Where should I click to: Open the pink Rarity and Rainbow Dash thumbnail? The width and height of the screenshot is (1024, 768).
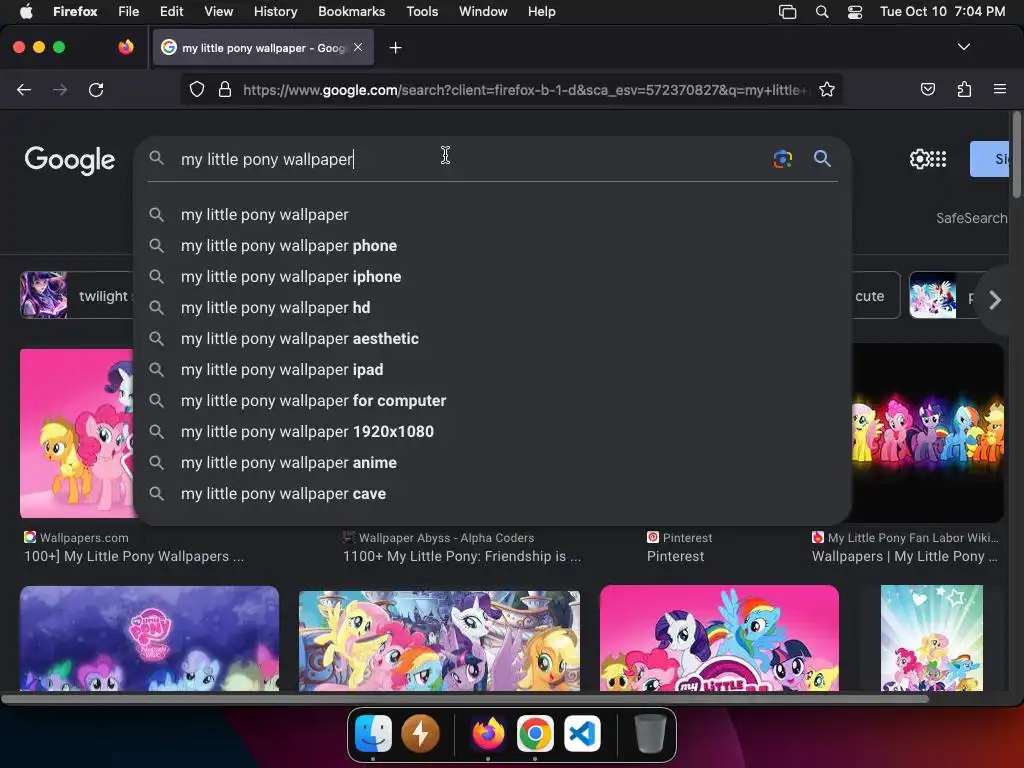719,638
